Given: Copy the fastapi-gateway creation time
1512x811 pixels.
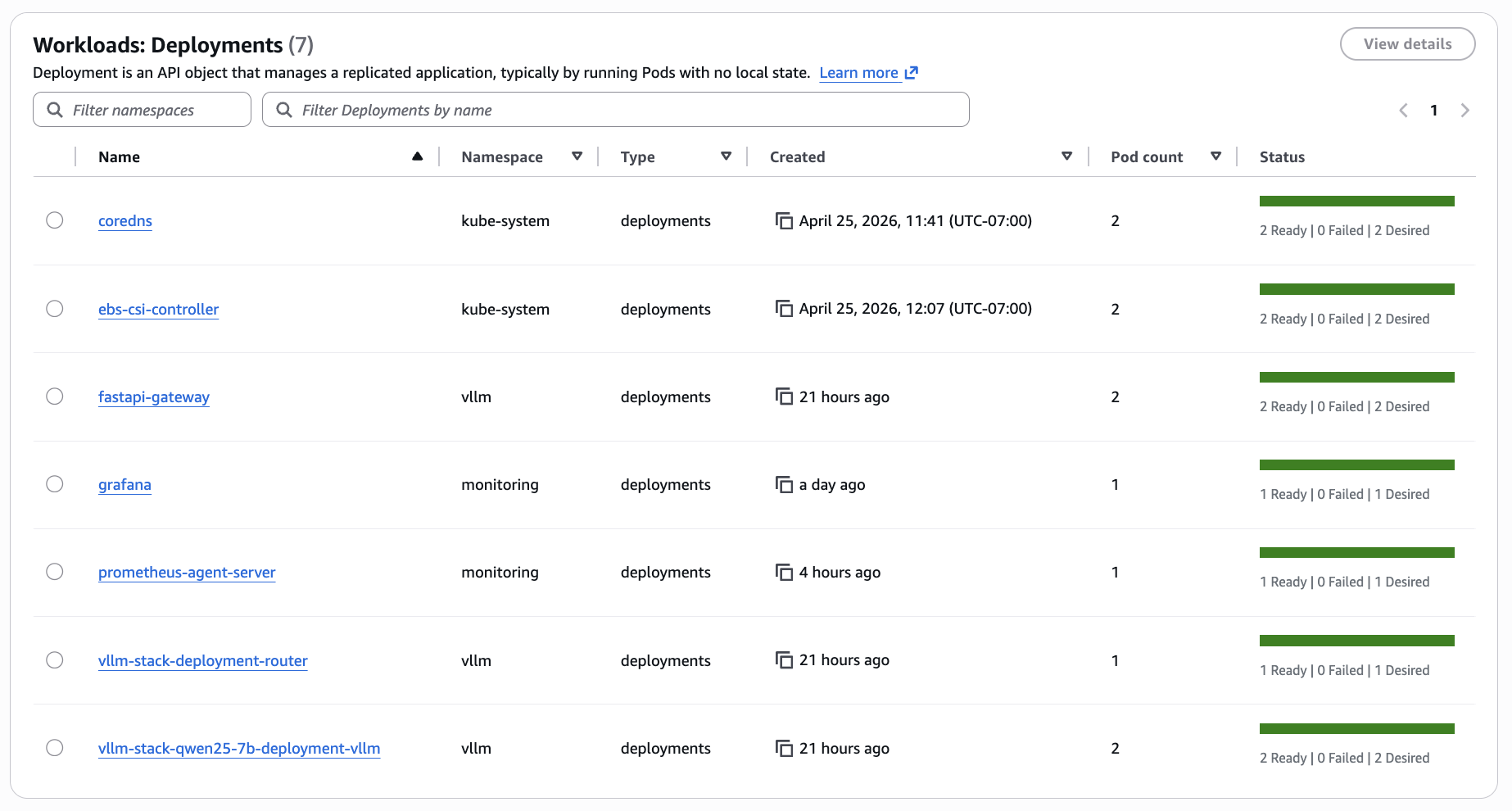Looking at the screenshot, I should 784,396.
